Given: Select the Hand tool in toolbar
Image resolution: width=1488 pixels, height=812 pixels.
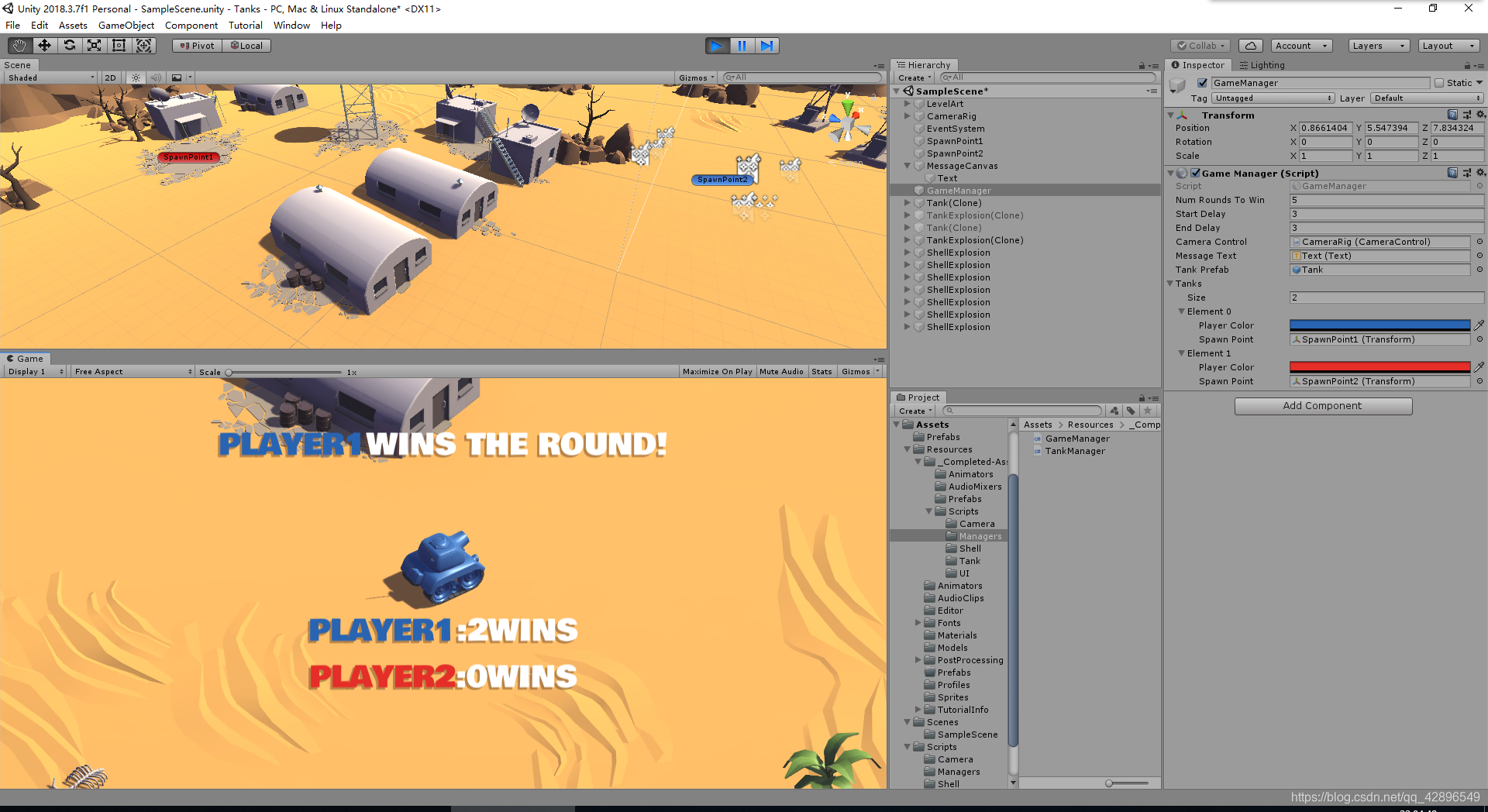Looking at the screenshot, I should point(19,46).
